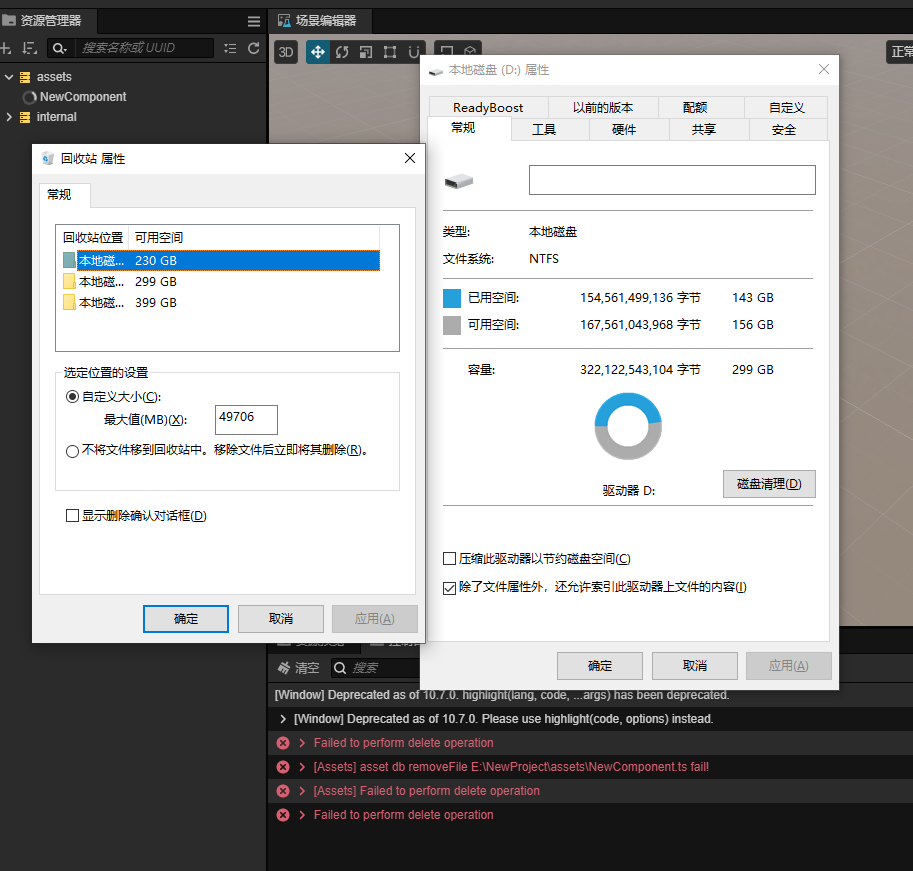
Task: Confirm disk properties with 确定
Action: click(x=600, y=665)
